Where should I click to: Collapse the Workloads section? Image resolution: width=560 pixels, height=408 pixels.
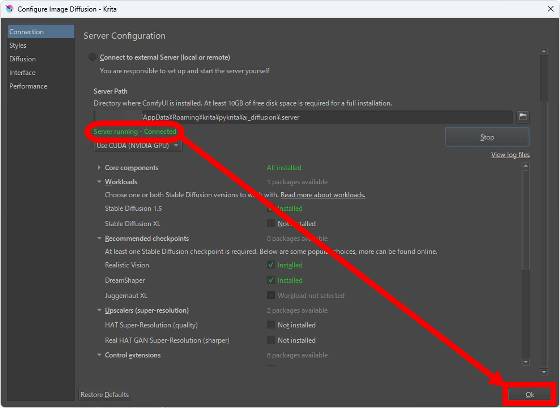tap(99, 181)
